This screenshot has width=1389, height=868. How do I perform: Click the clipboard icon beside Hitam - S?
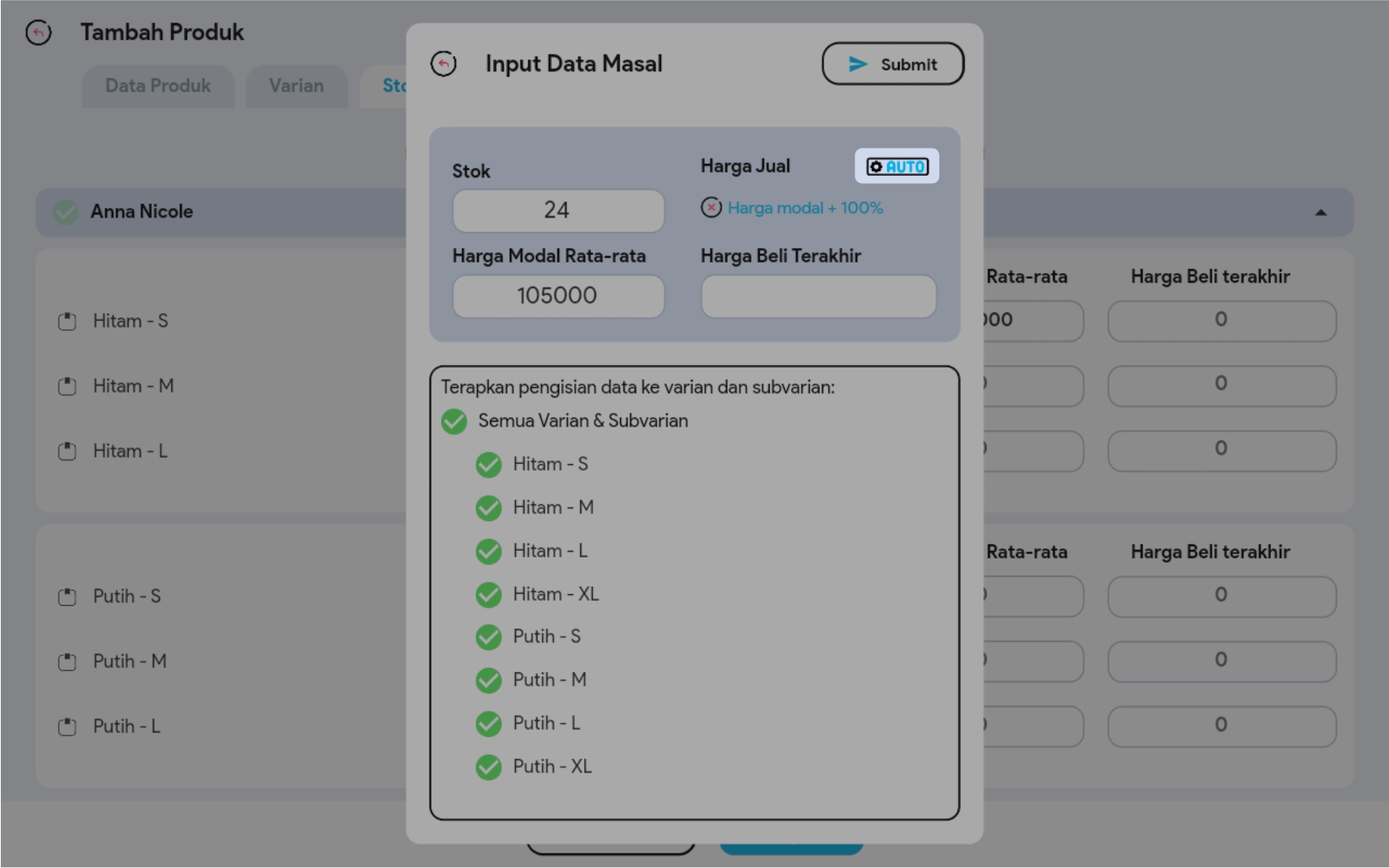point(67,322)
